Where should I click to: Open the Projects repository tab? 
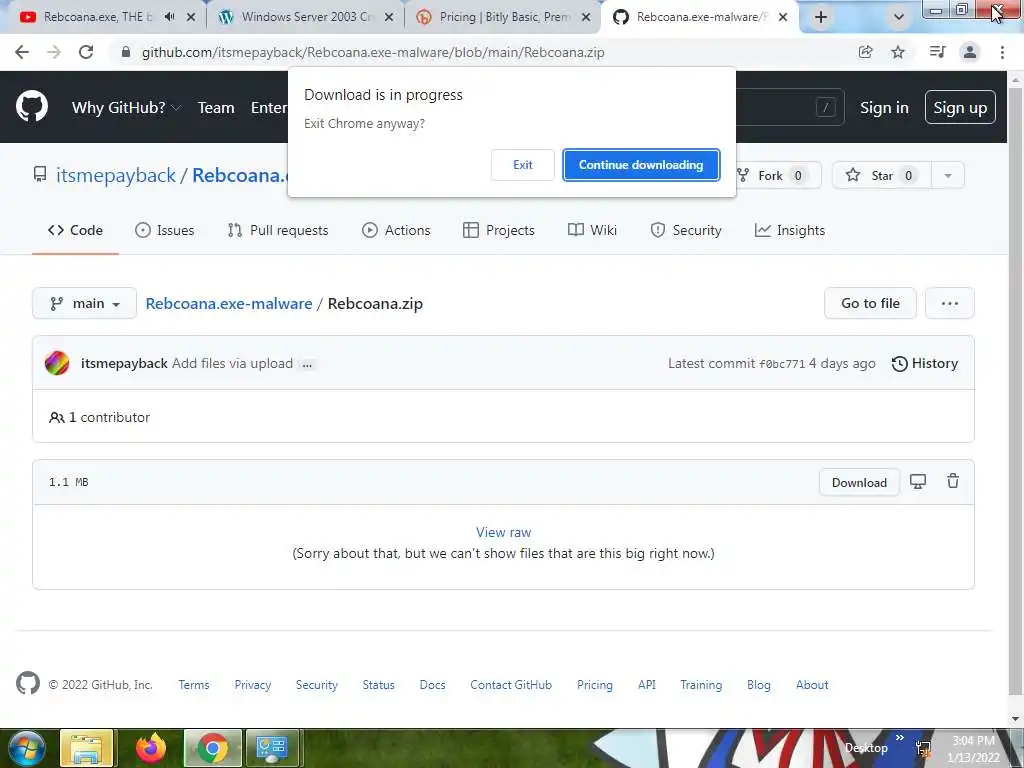tap(498, 230)
